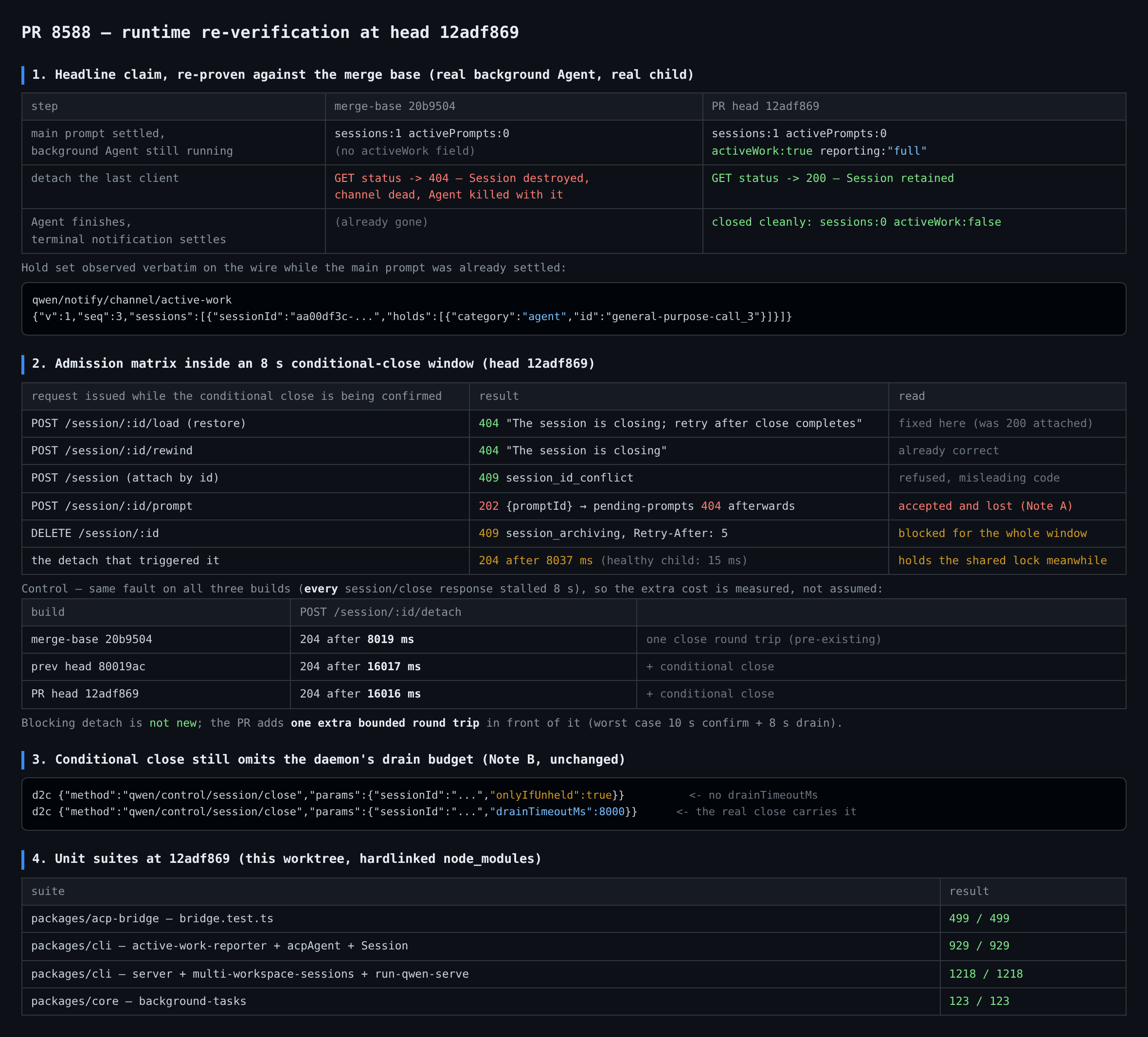Select the 'POST /session/:id/prompt' row
The width and height of the screenshot is (1148, 1037).
(x=574, y=506)
